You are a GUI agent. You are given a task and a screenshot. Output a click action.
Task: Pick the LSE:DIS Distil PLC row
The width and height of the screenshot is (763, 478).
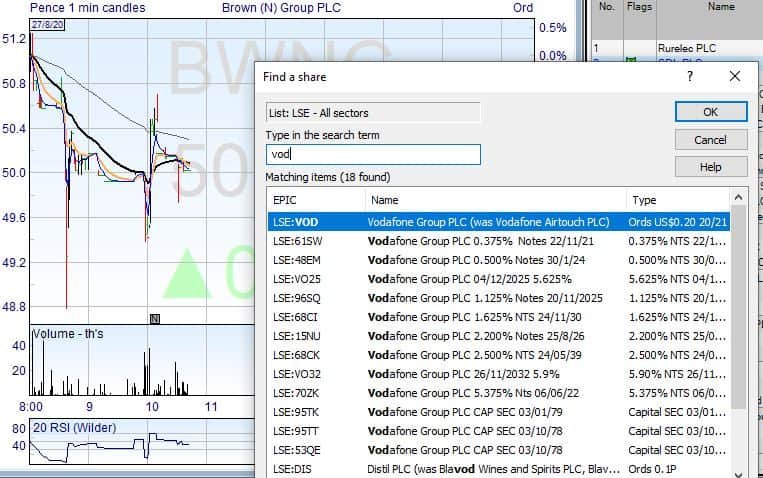(498, 468)
